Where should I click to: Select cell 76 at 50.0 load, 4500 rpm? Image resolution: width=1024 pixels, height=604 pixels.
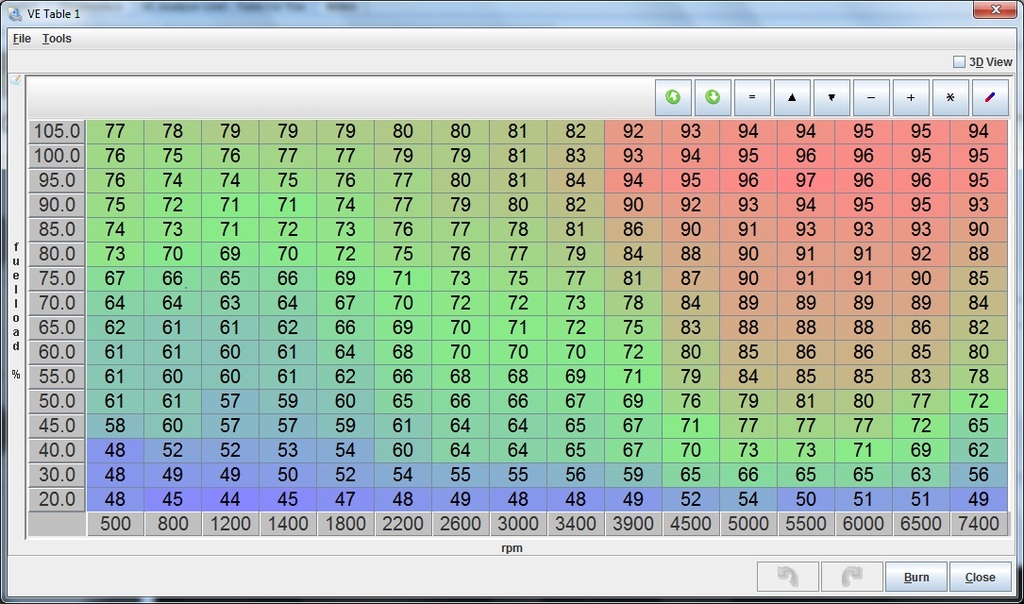(690, 401)
